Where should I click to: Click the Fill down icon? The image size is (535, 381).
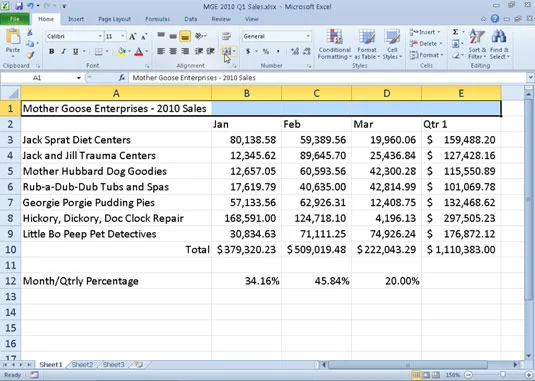pyautogui.click(x=456, y=44)
